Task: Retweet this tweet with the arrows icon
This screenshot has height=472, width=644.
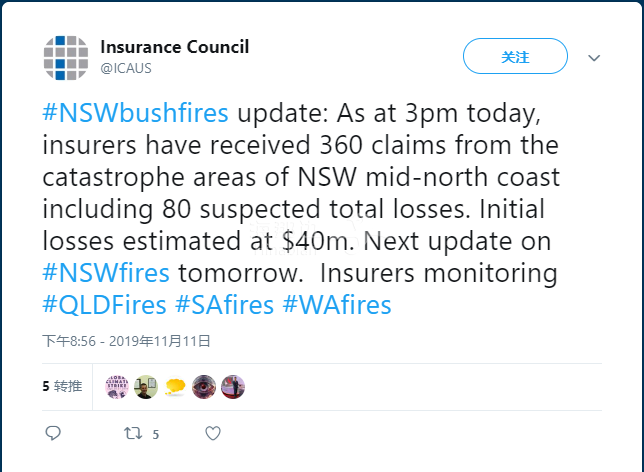Action: tap(132, 433)
